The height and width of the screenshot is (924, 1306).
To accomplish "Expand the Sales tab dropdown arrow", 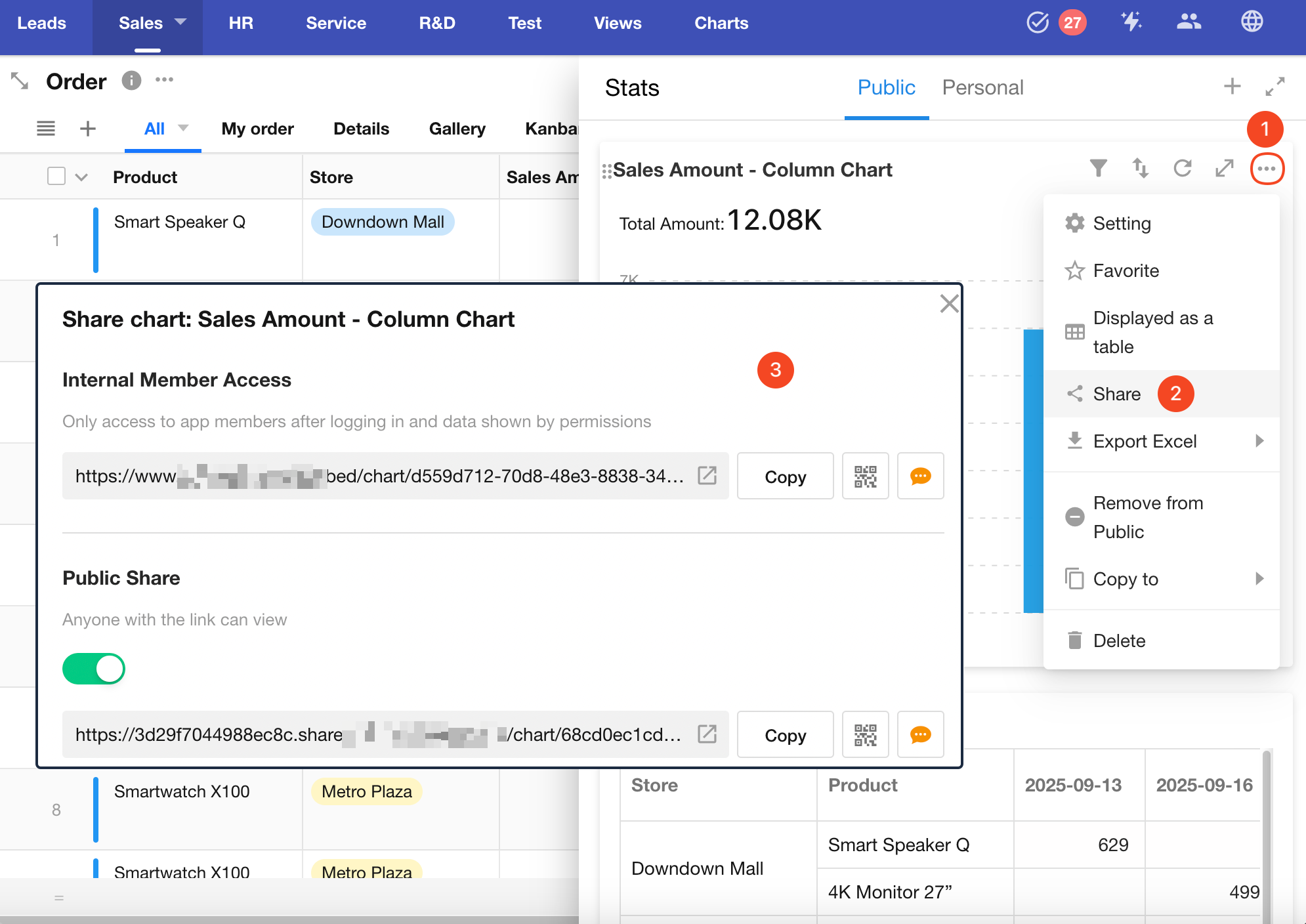I will tap(180, 22).
